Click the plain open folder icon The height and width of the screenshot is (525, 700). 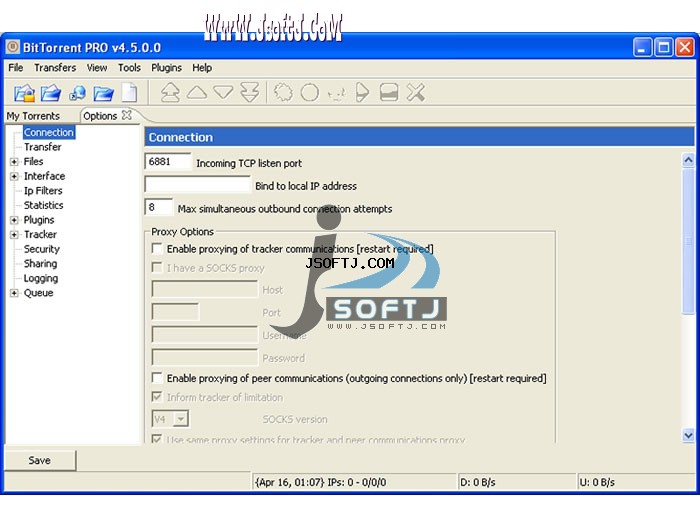click(104, 93)
